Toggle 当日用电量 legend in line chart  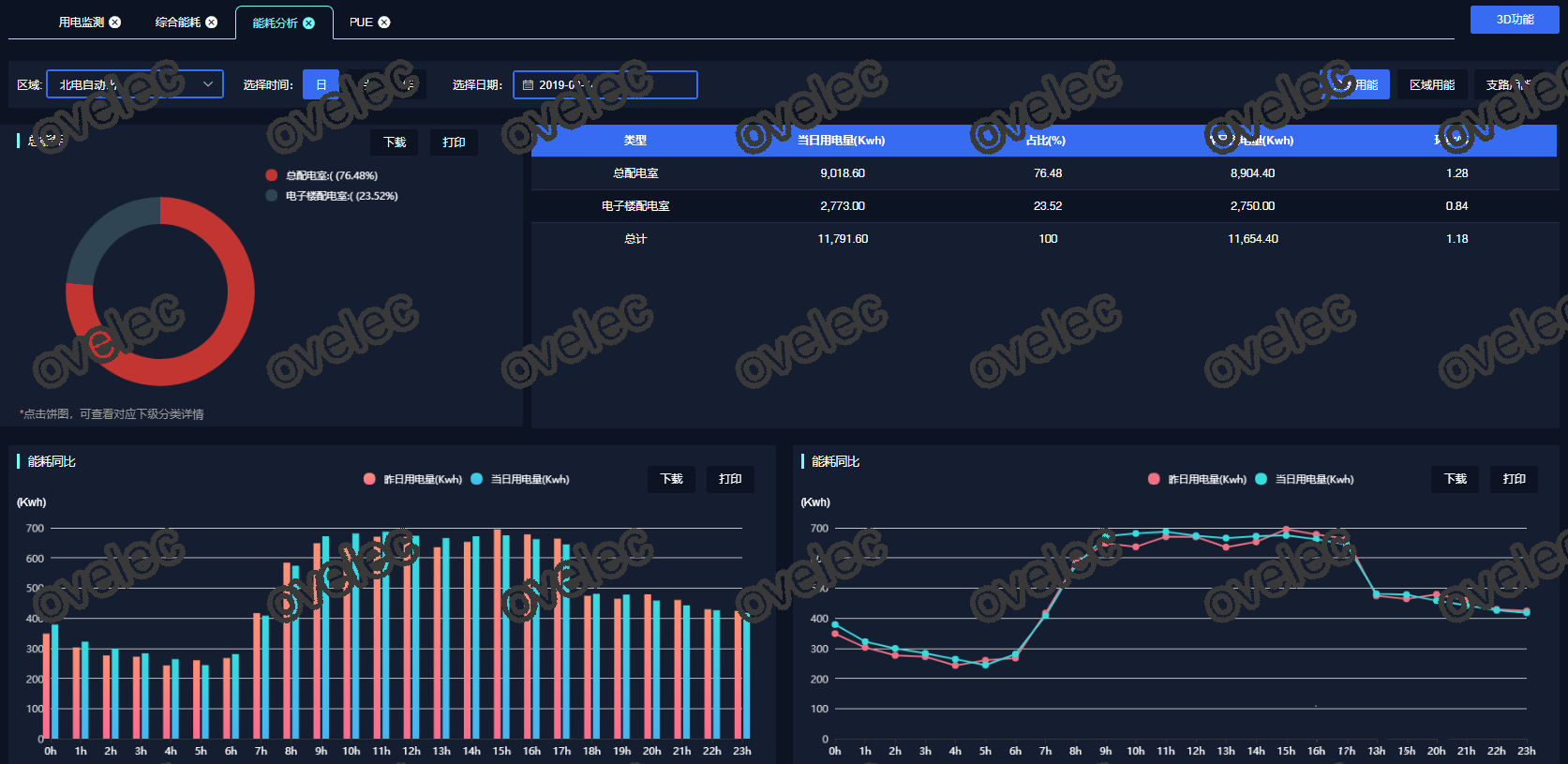[1261, 479]
